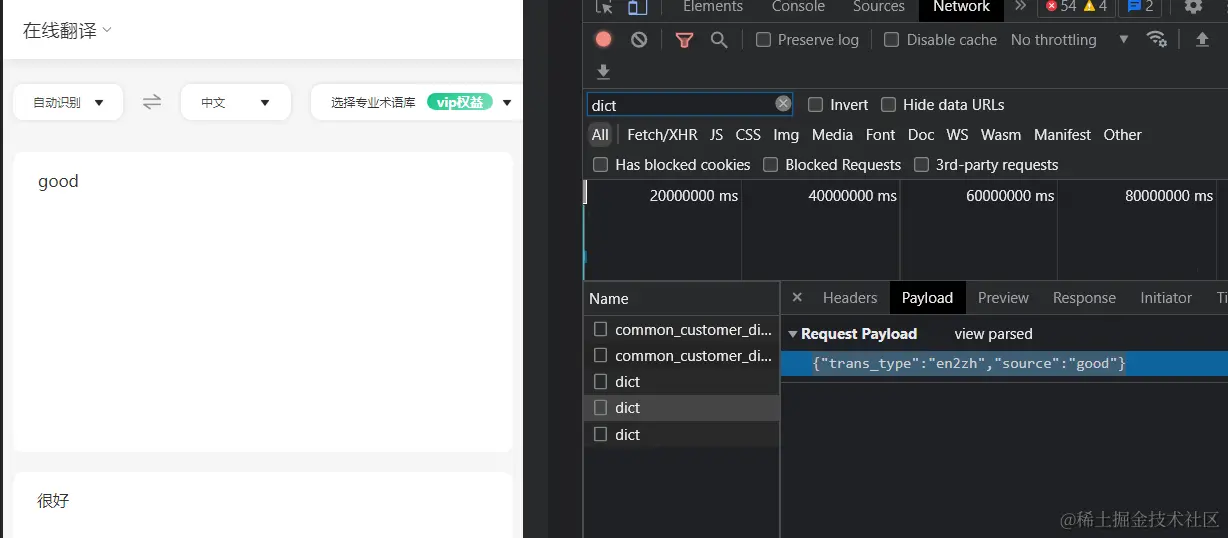
Task: Filter requests by CSS
Action: click(748, 135)
